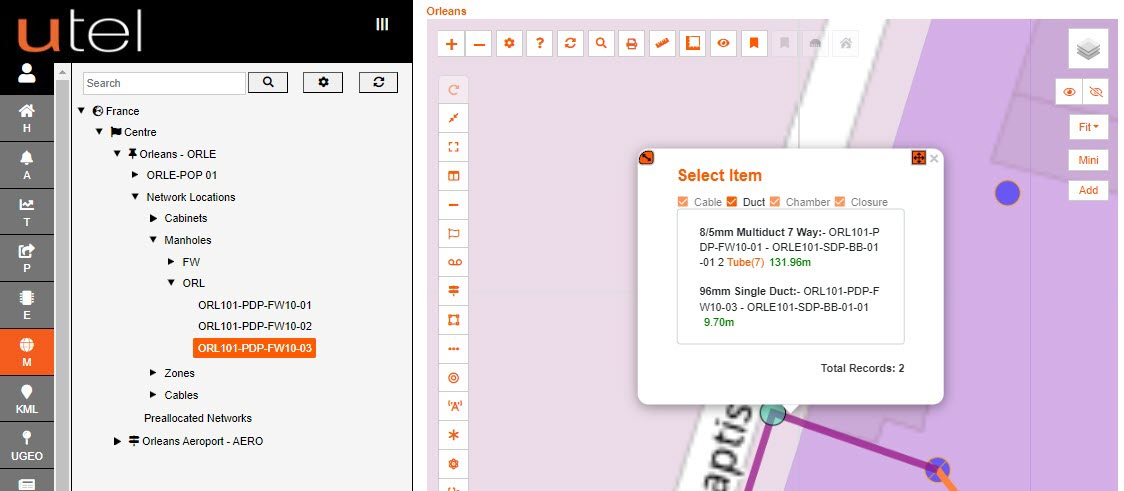The image size is (1124, 491).
Task: Click the collapse arrows tool icon
Action: (x=453, y=118)
